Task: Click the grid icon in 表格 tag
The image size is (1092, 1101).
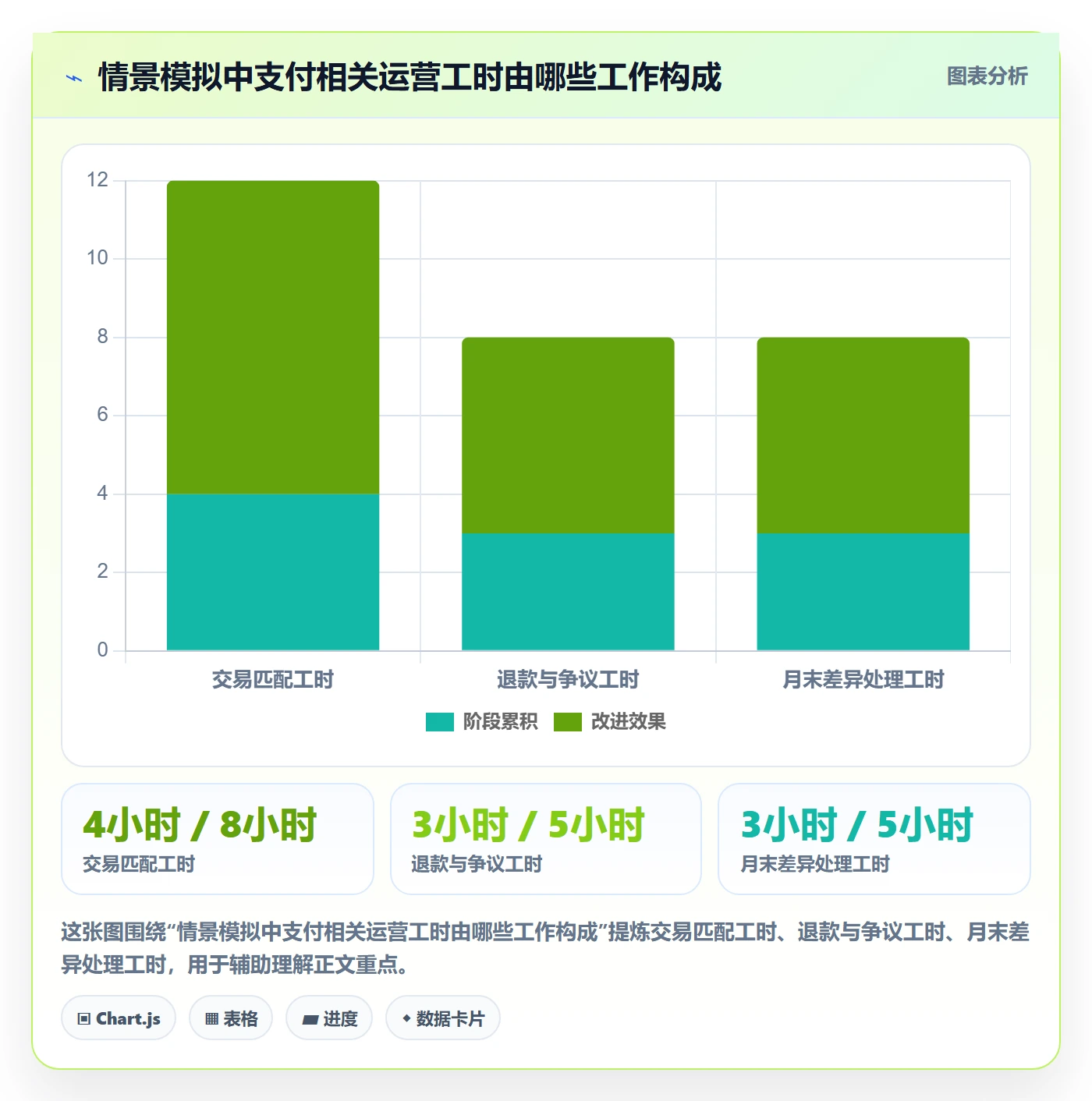Action: point(211,1019)
